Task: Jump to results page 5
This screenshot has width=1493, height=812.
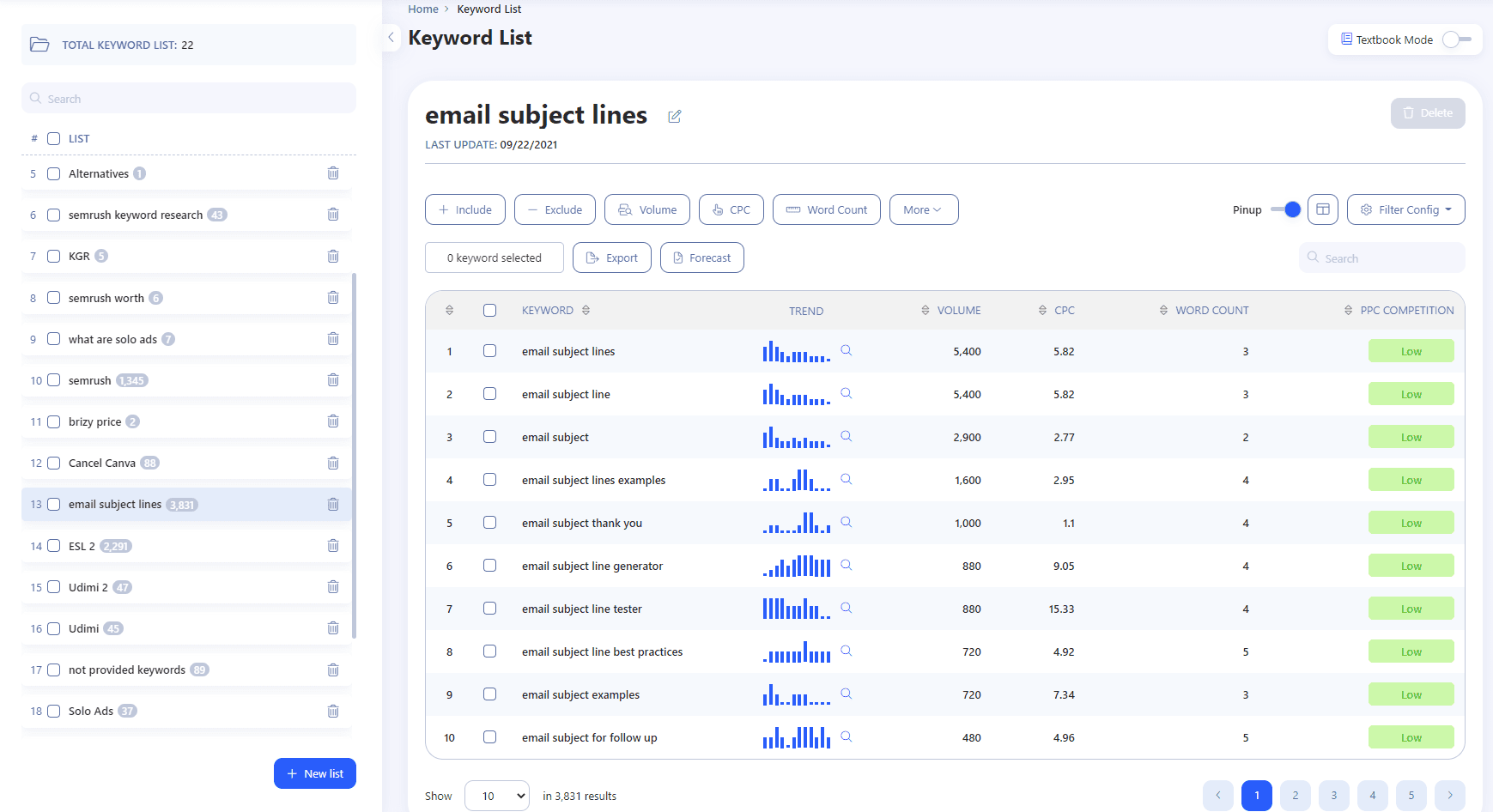Action: coord(1411,796)
